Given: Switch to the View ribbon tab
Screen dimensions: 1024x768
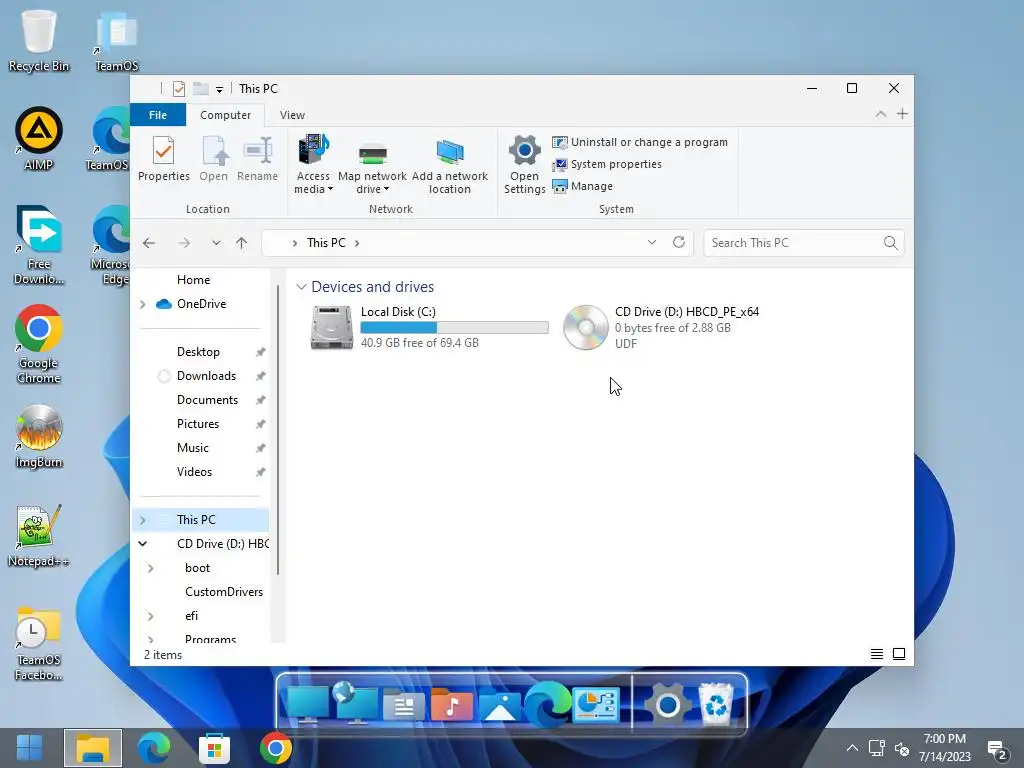Looking at the screenshot, I should (292, 115).
